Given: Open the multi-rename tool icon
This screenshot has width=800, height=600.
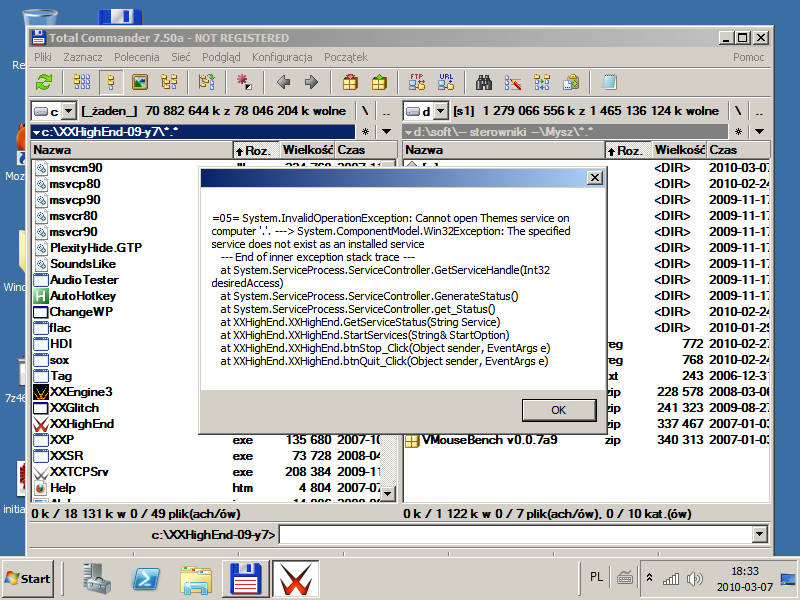Looking at the screenshot, I should [513, 82].
